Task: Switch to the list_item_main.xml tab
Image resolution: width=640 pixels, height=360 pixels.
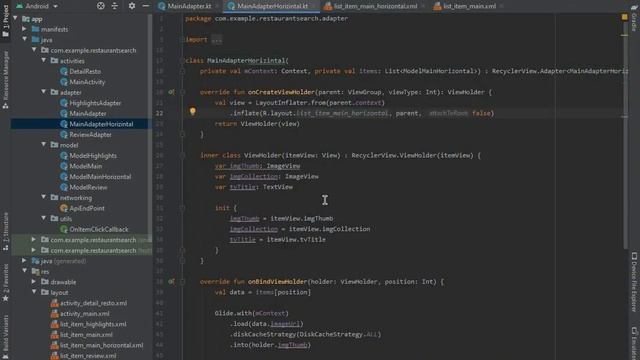Action: [469, 6]
